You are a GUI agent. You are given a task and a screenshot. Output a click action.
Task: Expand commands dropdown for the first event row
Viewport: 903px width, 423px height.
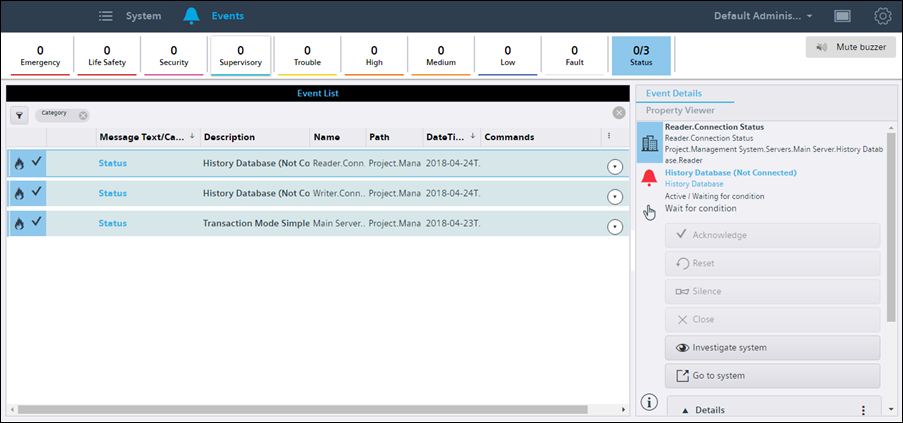(x=615, y=167)
